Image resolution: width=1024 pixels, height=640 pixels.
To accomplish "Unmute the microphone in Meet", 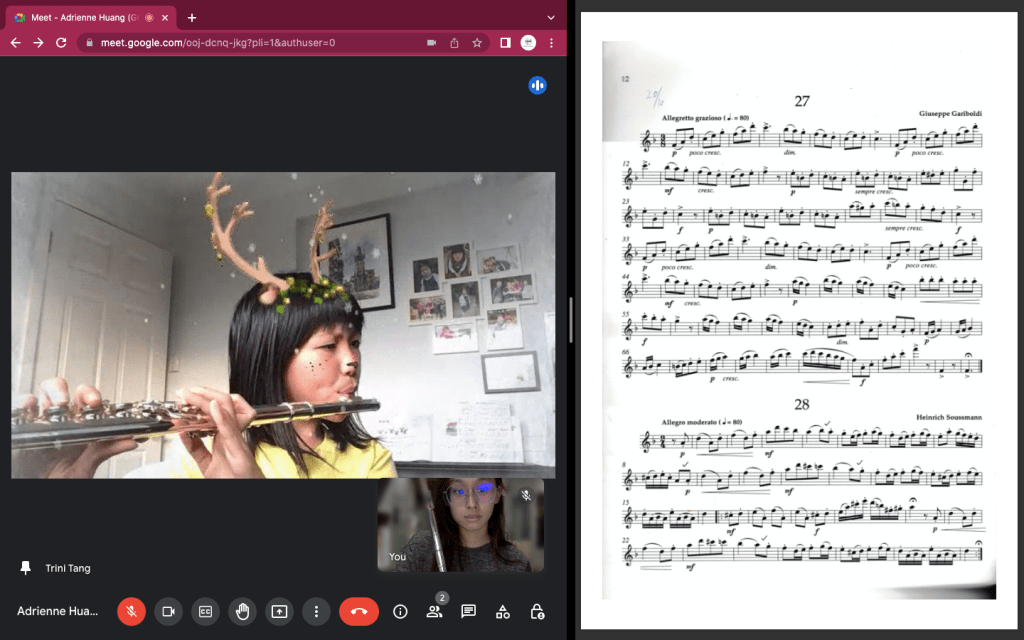I will coord(131,611).
